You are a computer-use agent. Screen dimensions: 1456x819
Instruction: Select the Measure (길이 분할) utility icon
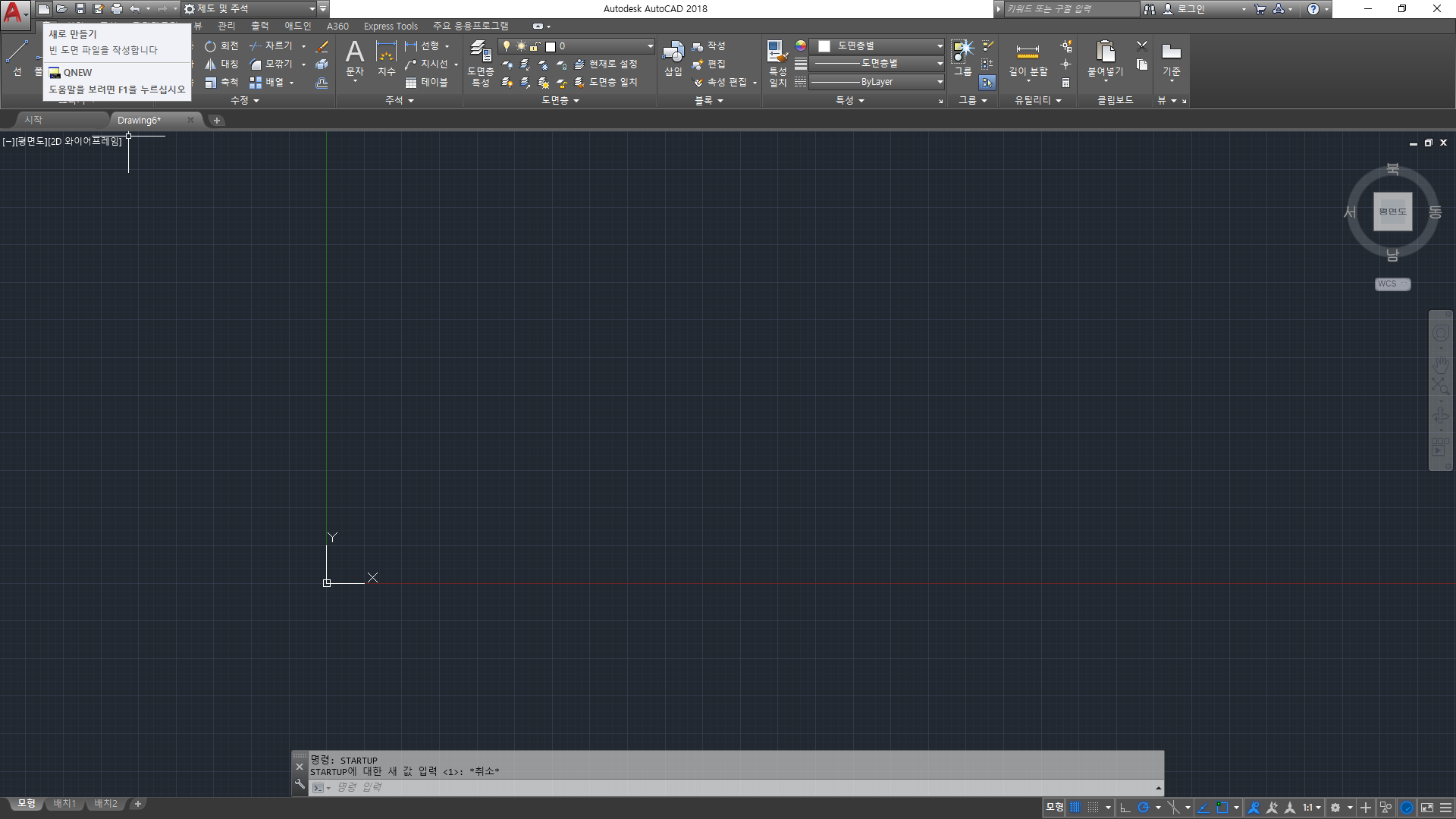tap(1028, 53)
